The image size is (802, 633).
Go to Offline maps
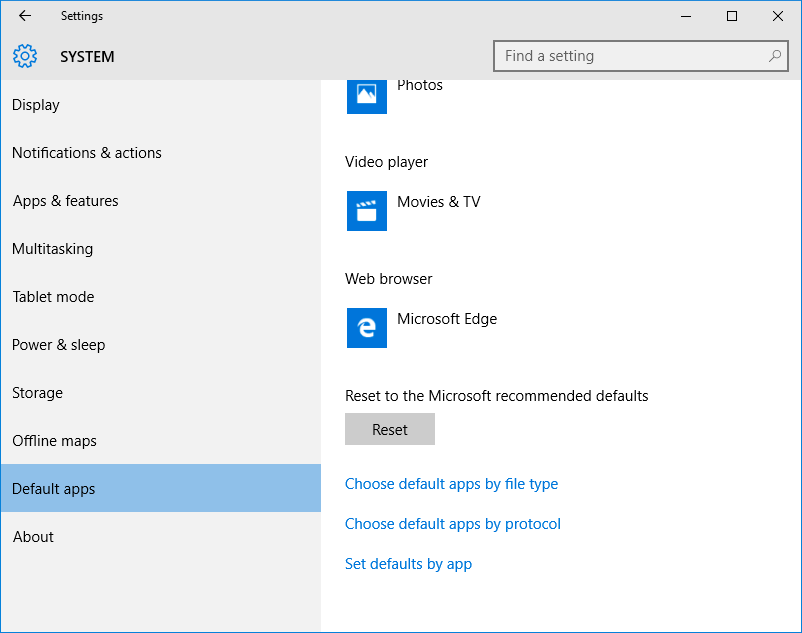pos(161,441)
